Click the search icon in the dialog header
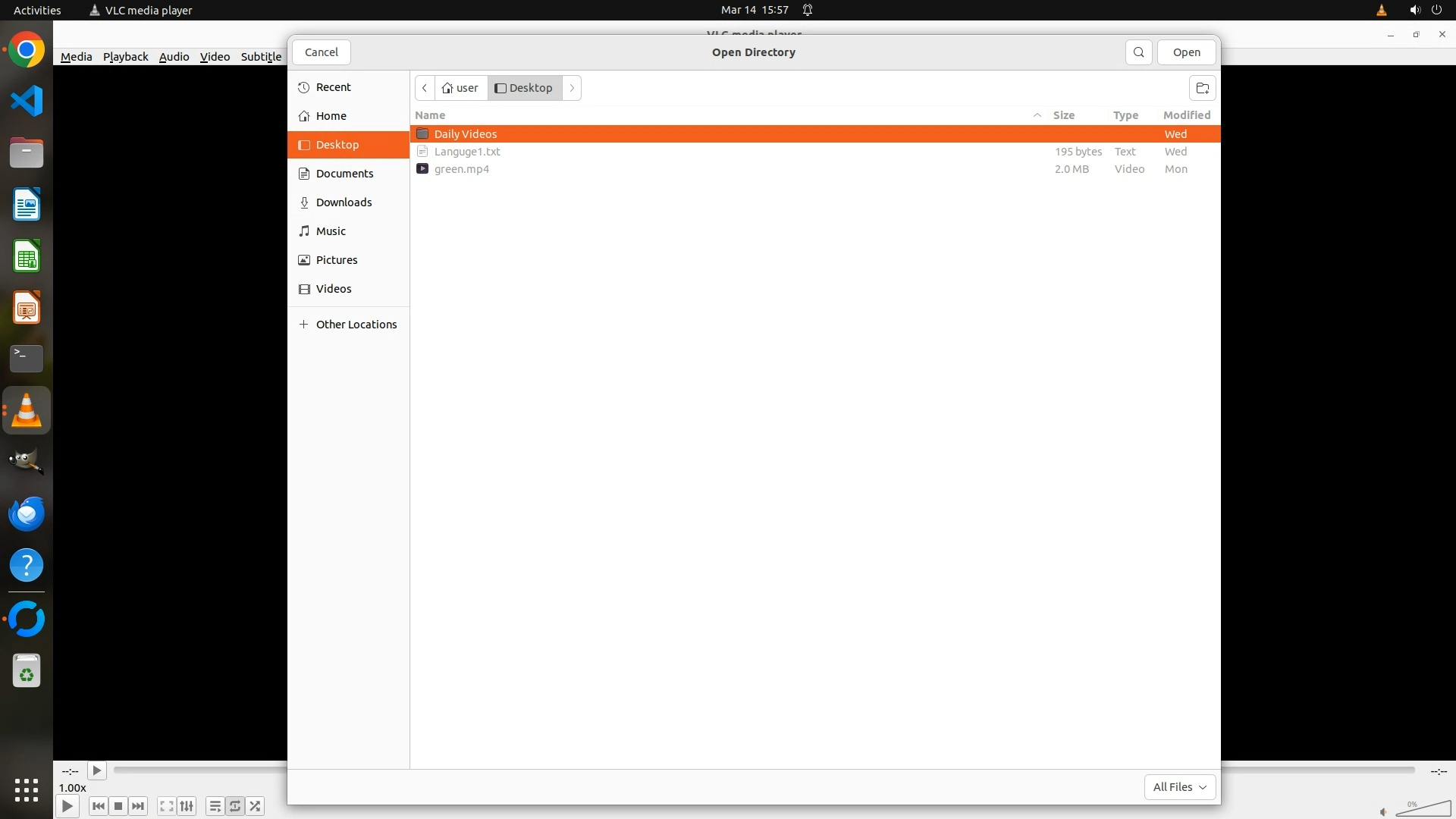This screenshot has height=819, width=1456. point(1138,52)
